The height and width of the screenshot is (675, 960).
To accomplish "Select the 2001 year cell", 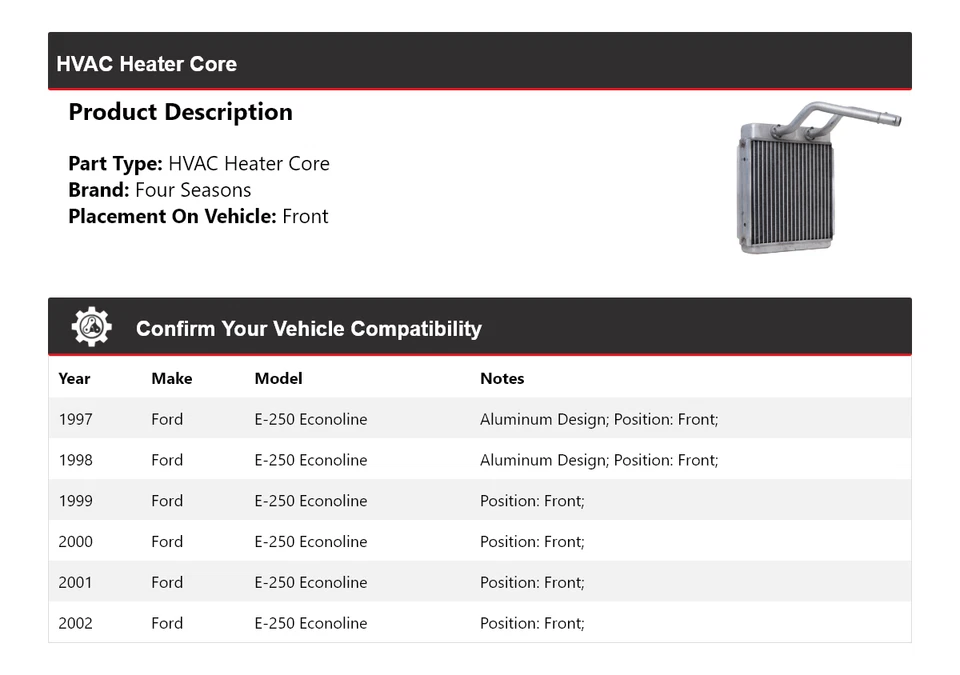I will click(76, 583).
